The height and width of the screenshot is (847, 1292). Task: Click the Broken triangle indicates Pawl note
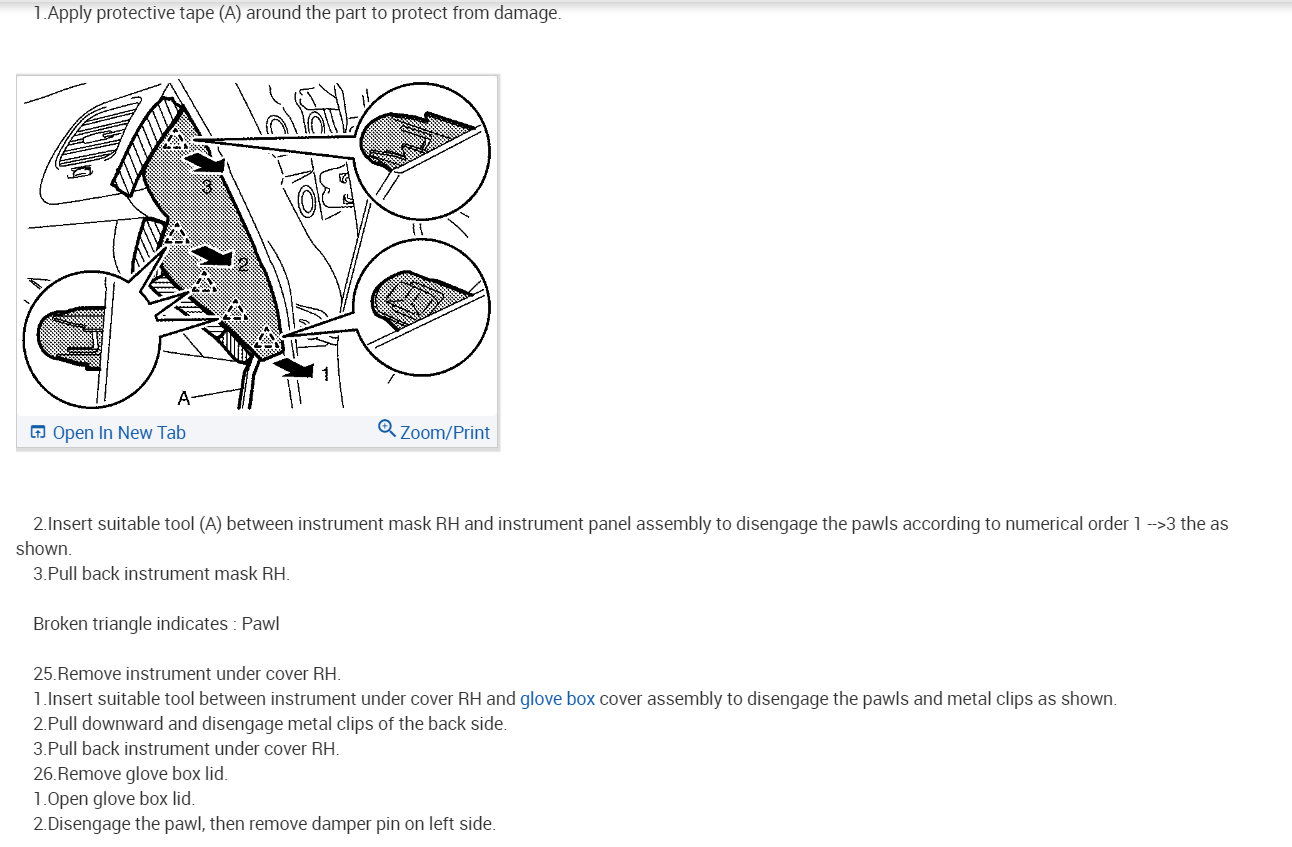click(x=156, y=624)
